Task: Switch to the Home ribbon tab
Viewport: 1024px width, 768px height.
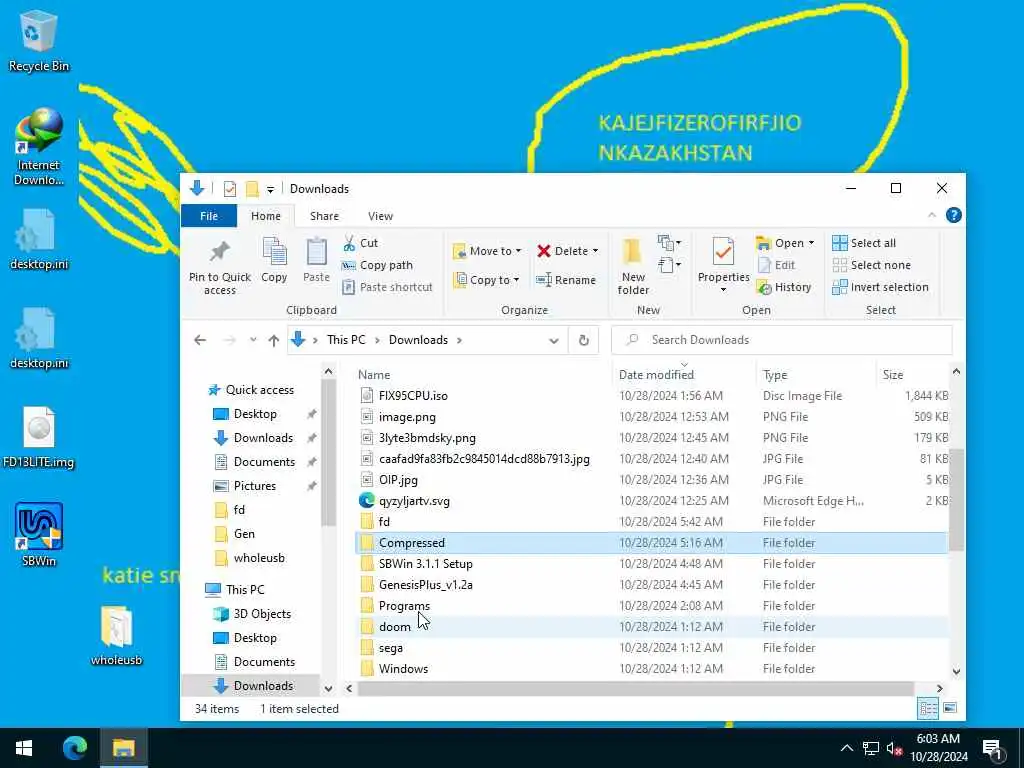Action: (x=266, y=216)
